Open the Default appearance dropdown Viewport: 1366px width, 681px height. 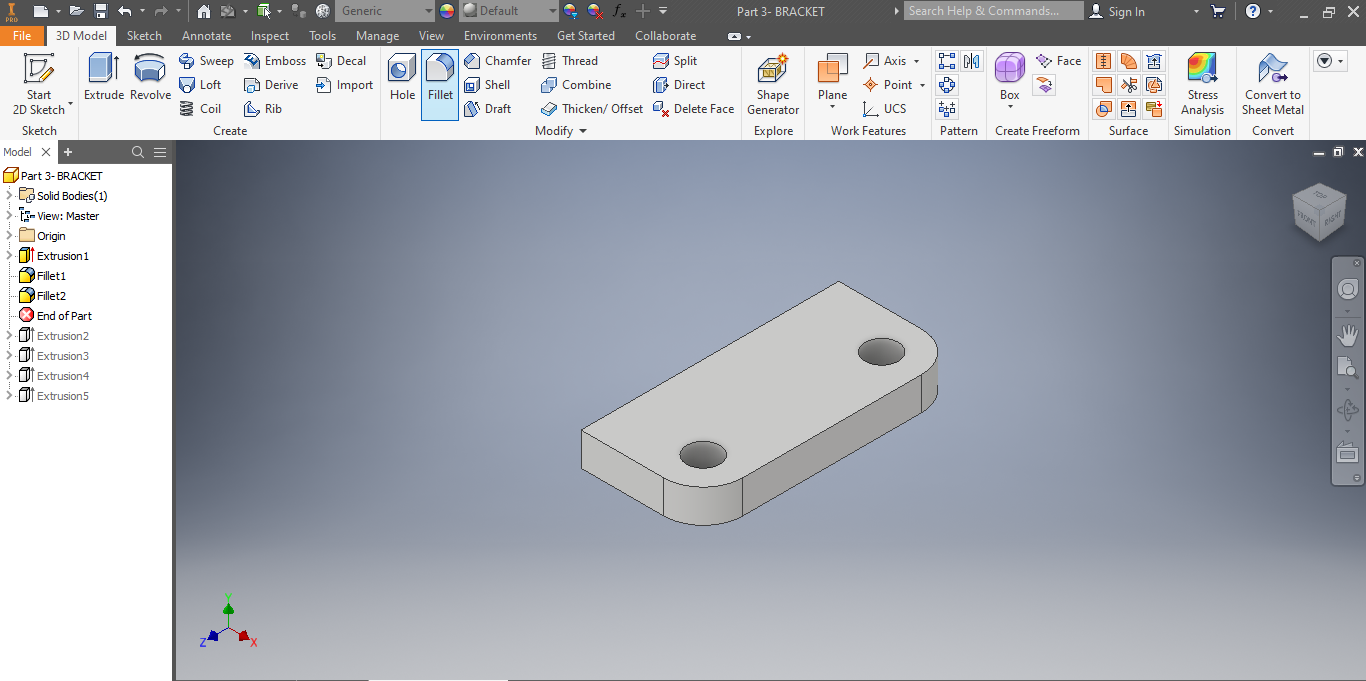(507, 10)
